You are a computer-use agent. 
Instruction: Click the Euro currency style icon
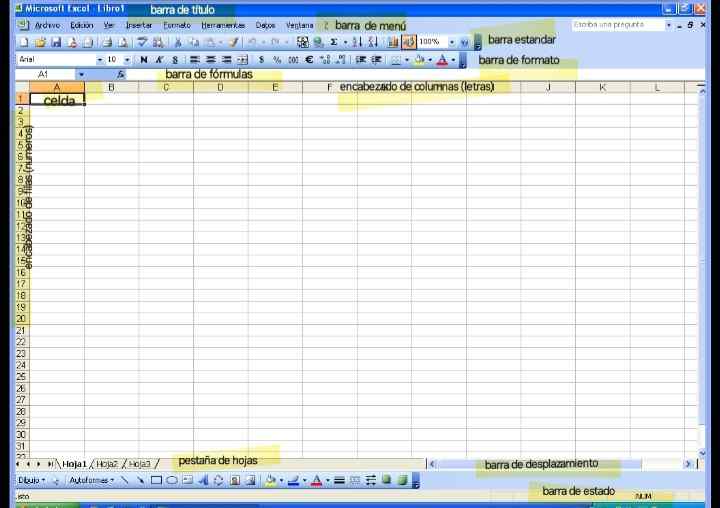click(309, 60)
